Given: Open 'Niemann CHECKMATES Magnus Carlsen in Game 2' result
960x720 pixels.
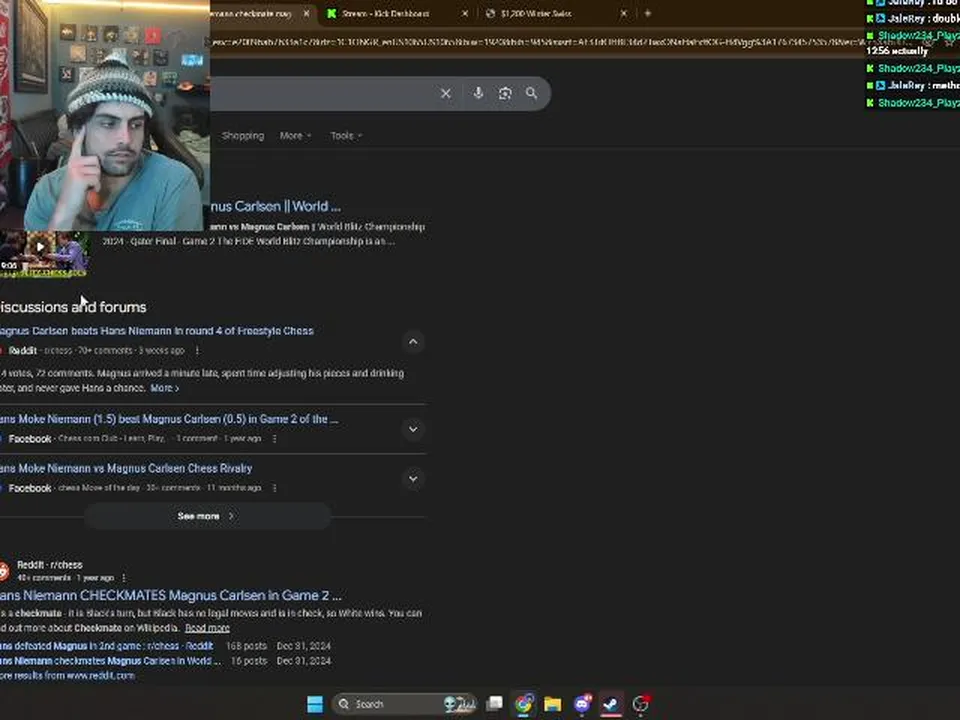Looking at the screenshot, I should [171, 595].
